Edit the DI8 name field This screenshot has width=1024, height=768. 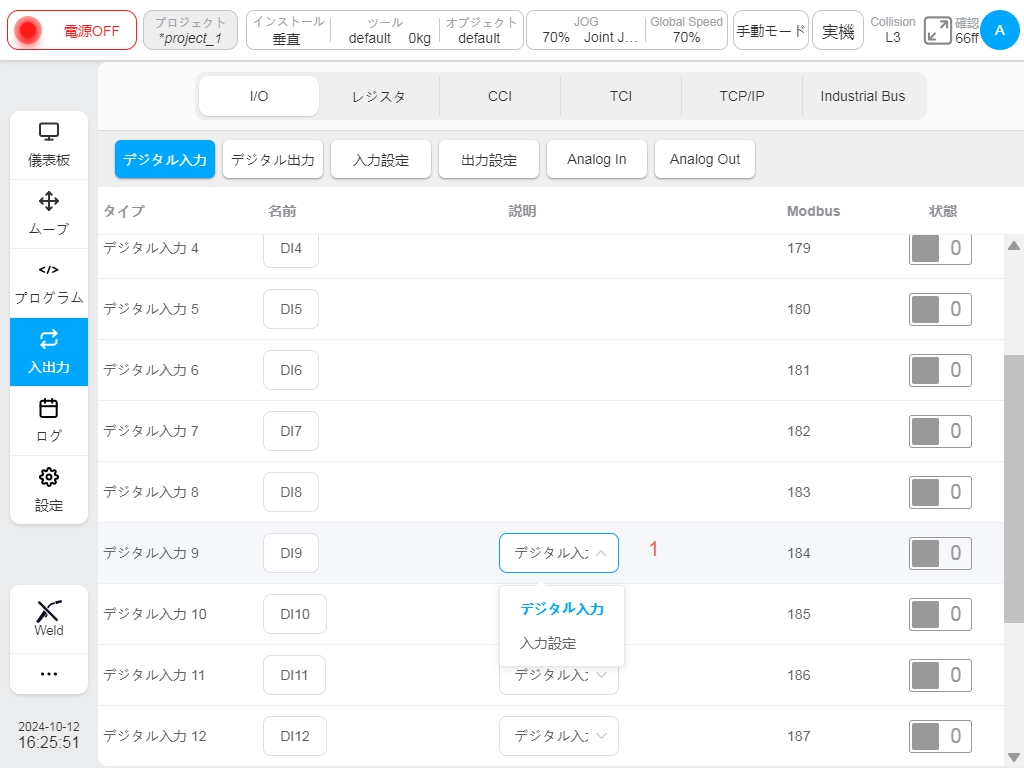(291, 492)
